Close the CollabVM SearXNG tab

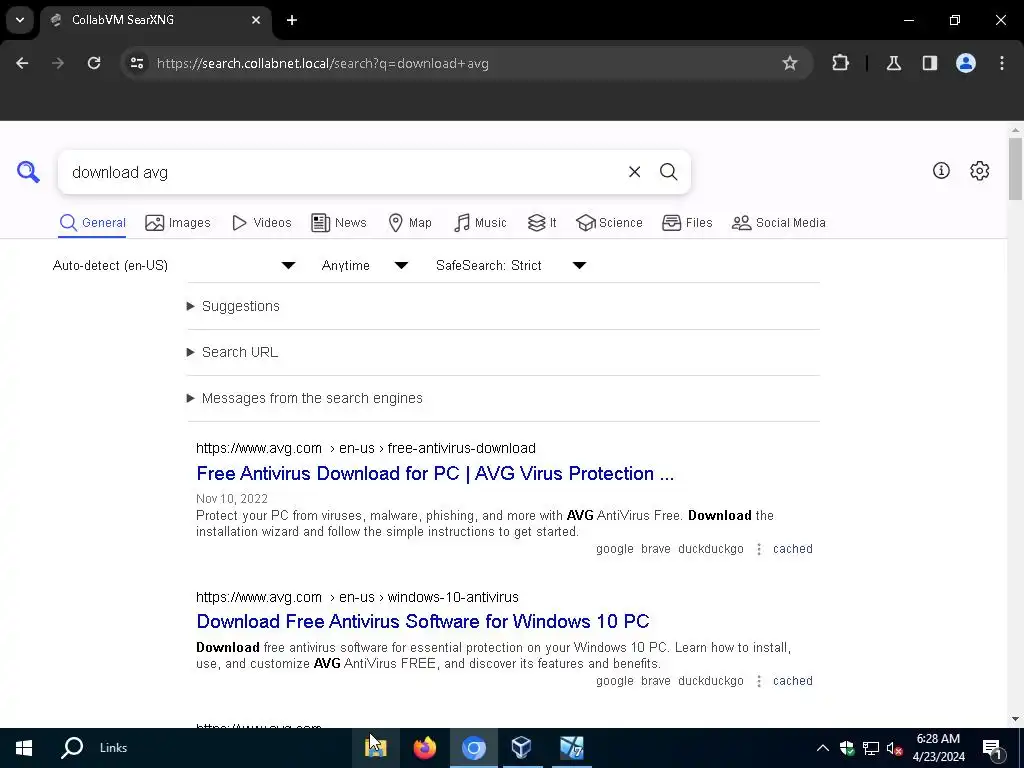pos(256,20)
